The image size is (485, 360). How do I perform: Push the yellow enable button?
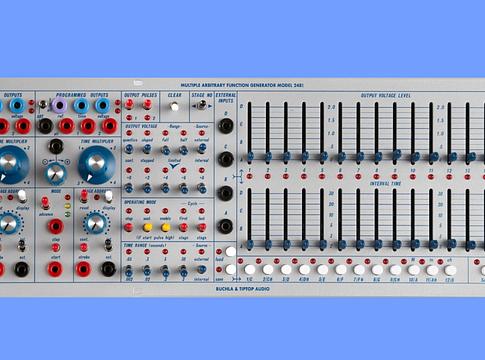pos(166,227)
